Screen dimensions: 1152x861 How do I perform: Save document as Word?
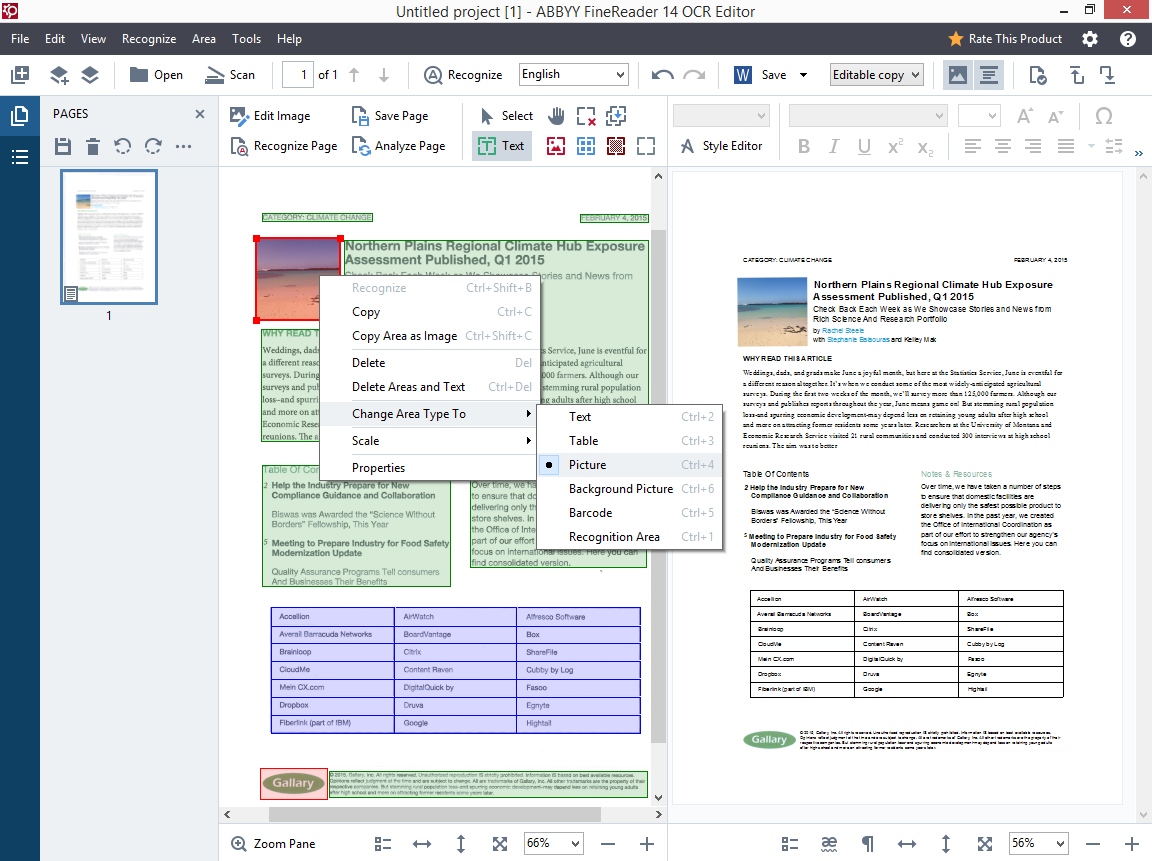click(761, 75)
